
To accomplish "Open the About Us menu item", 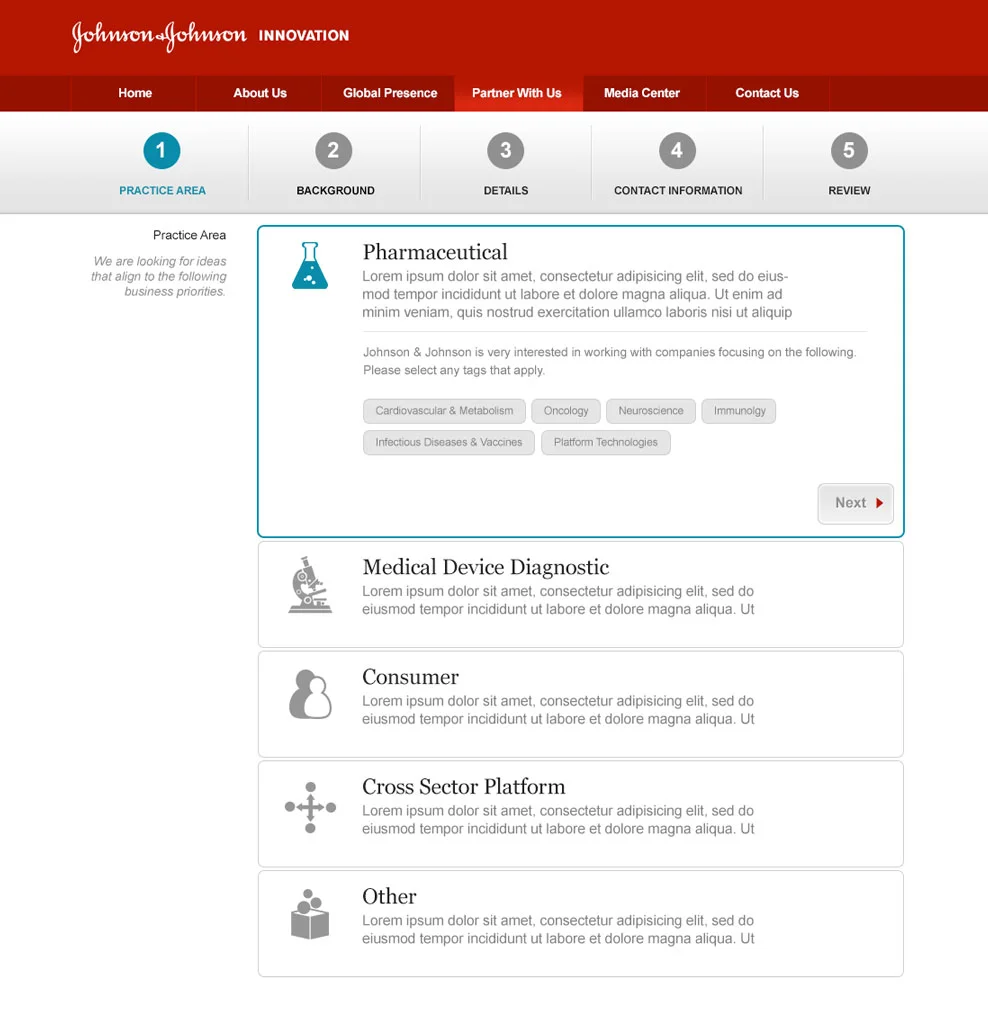I will 259,93.
